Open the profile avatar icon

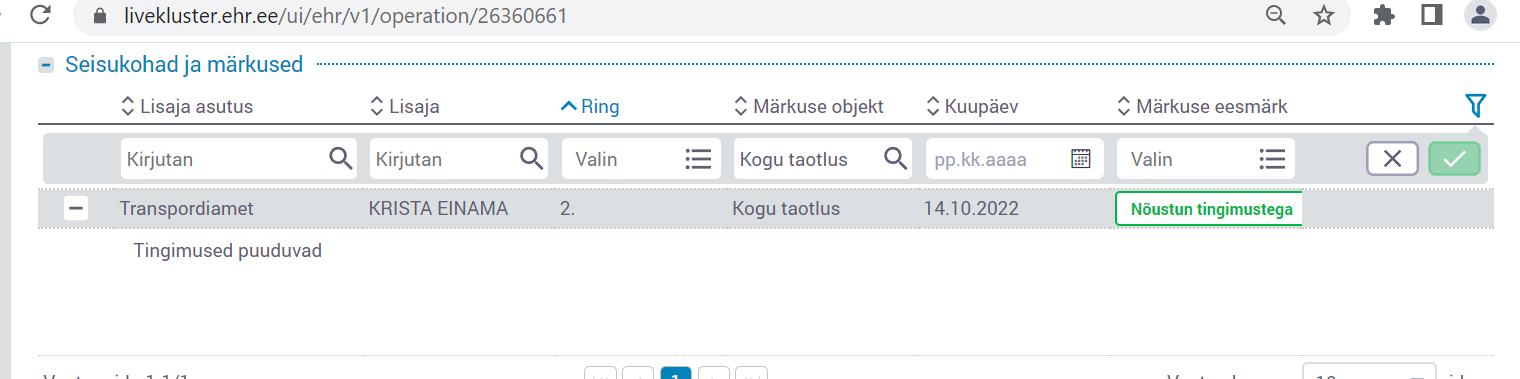(1480, 15)
